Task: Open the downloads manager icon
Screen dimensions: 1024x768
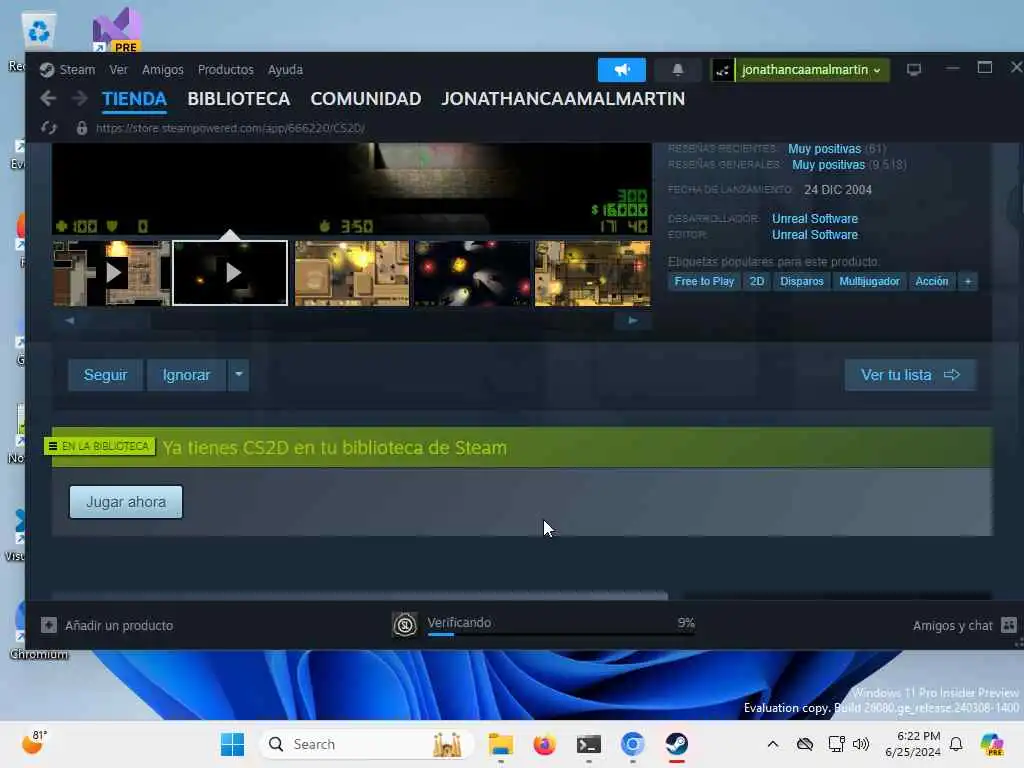Action: pos(405,624)
